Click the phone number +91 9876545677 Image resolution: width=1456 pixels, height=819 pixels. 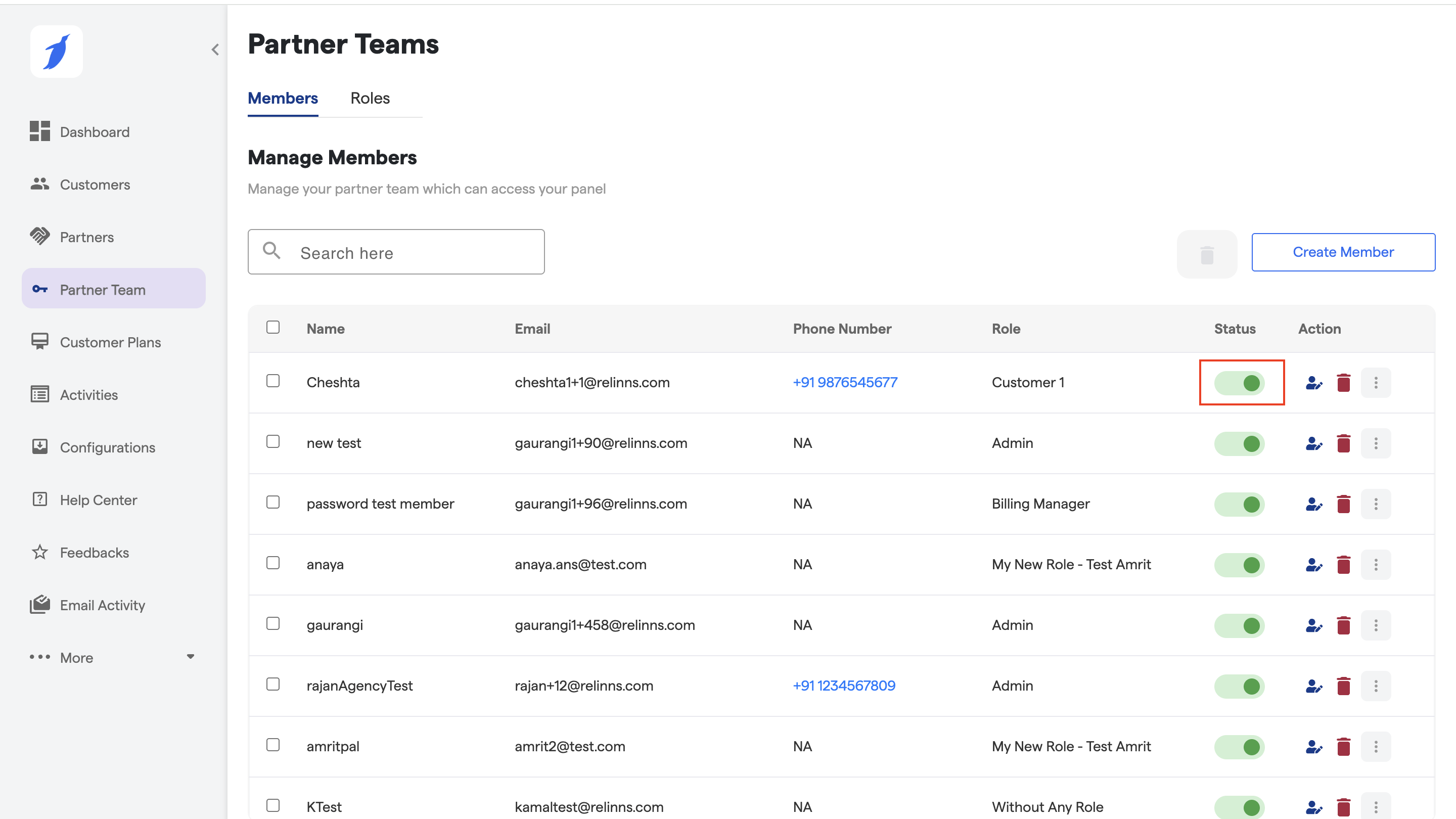tap(845, 383)
